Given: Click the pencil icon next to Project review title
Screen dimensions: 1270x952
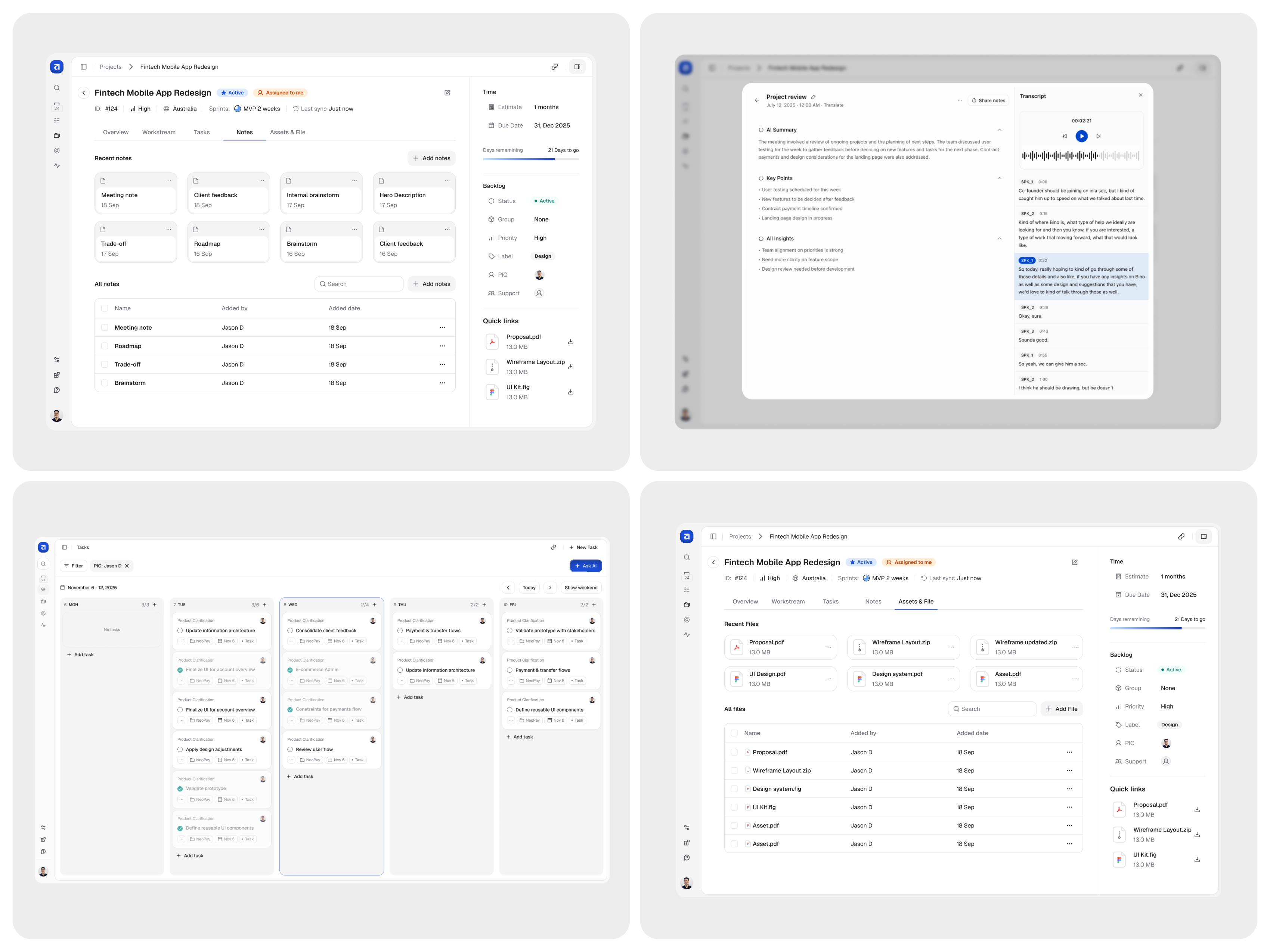Looking at the screenshot, I should click(813, 97).
